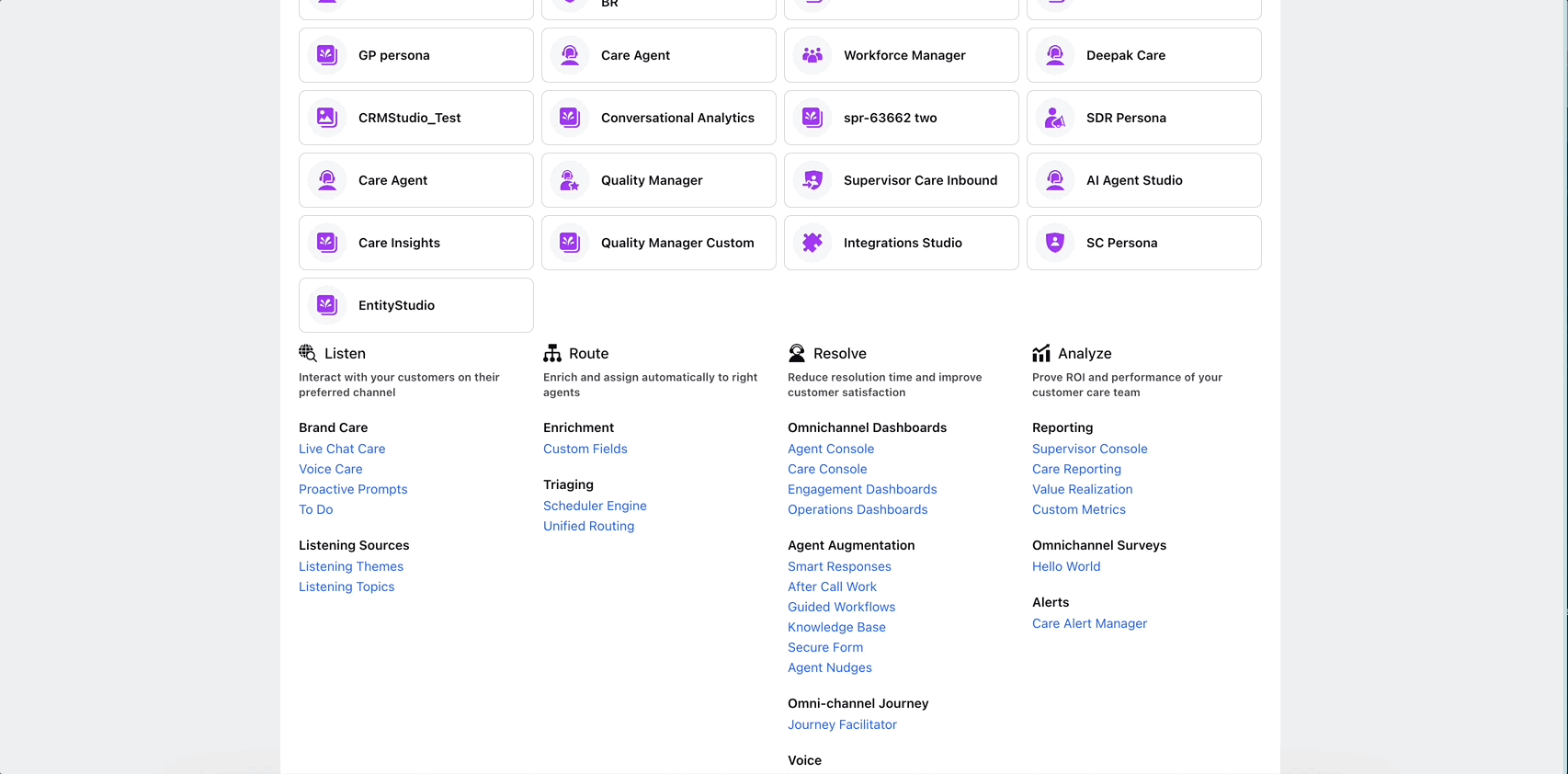Image resolution: width=1568 pixels, height=774 pixels.
Task: Select the Conversational Analytics persona icon
Action: pos(570,118)
